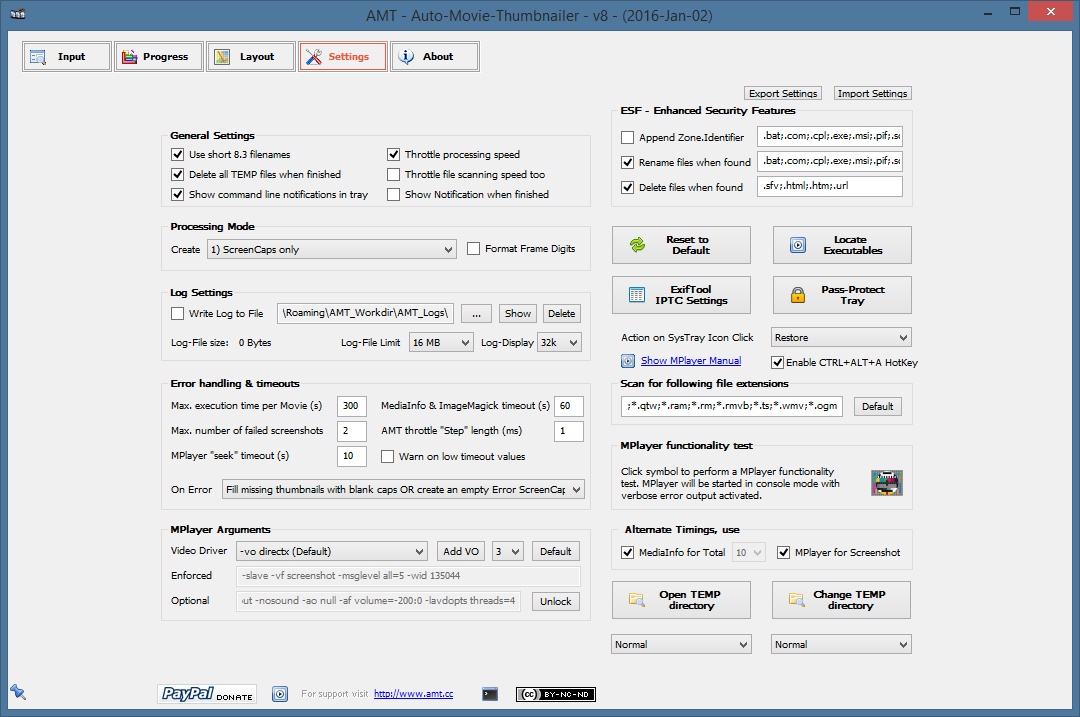This screenshot has height=717, width=1080.
Task: Disable Use short 8.3 filenames
Action: click(178, 155)
